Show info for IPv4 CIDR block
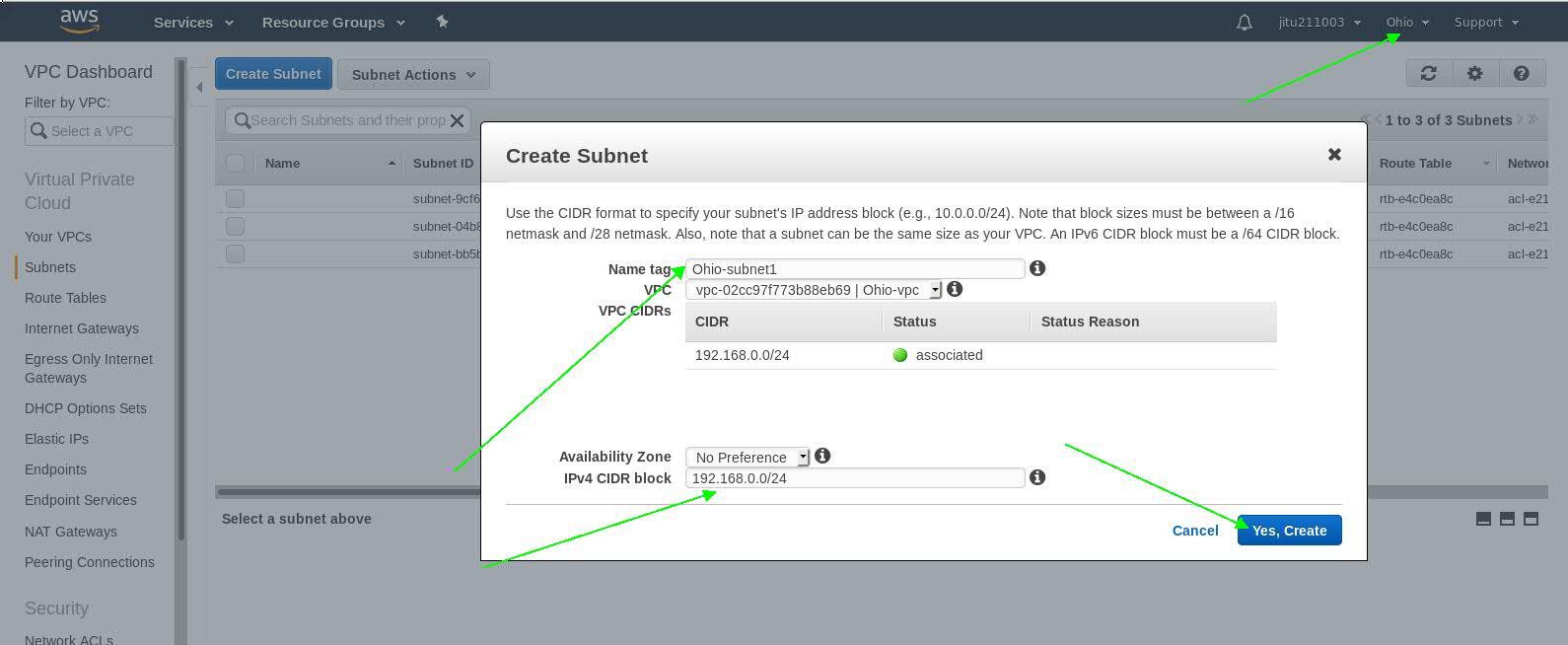This screenshot has height=645, width=1568. pos(1037,477)
